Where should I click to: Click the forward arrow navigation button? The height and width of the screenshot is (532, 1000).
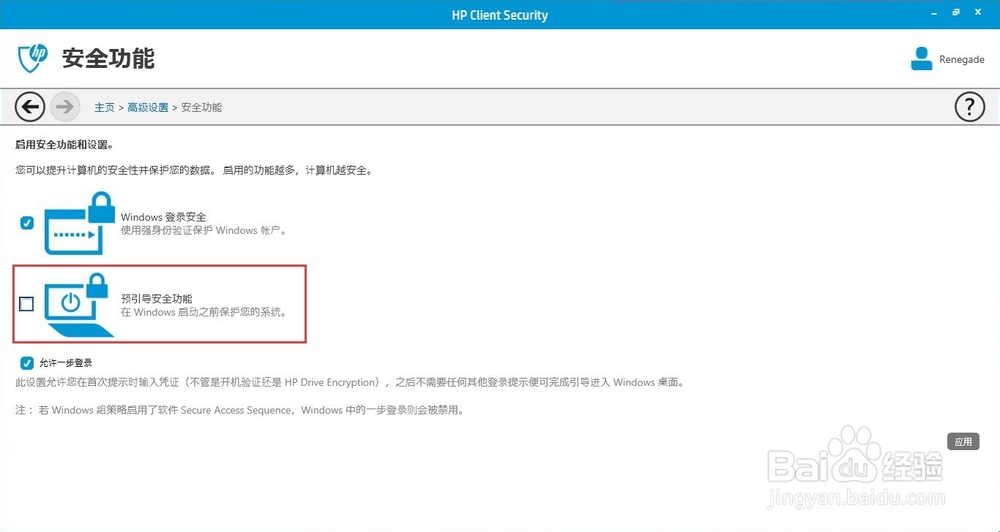(x=65, y=107)
